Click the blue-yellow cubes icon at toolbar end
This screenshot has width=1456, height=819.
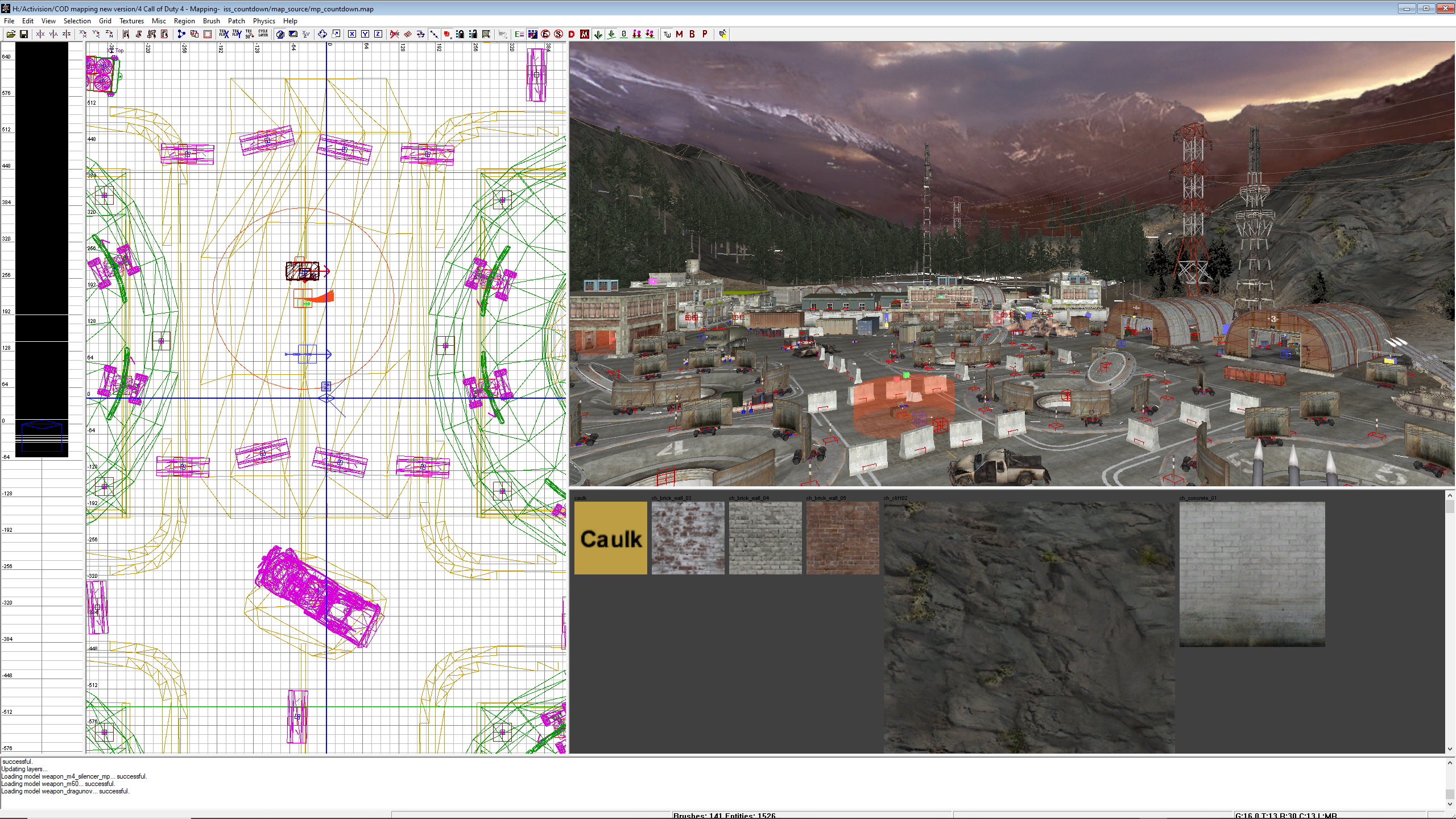(722, 34)
